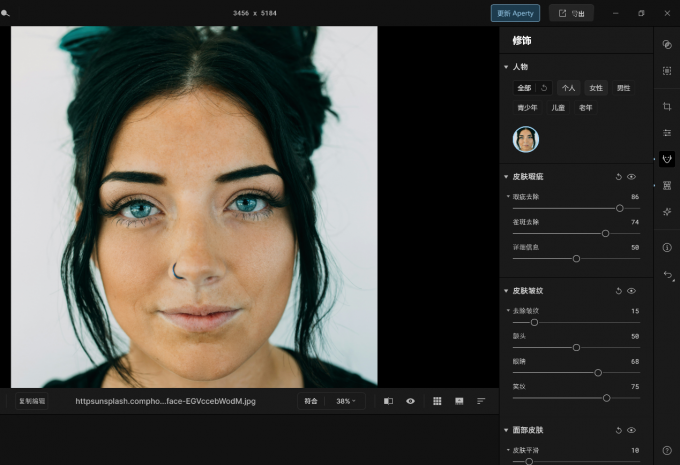This screenshot has width=680, height=465.
Task: Open the 38% zoom dropdown
Action: (346, 401)
